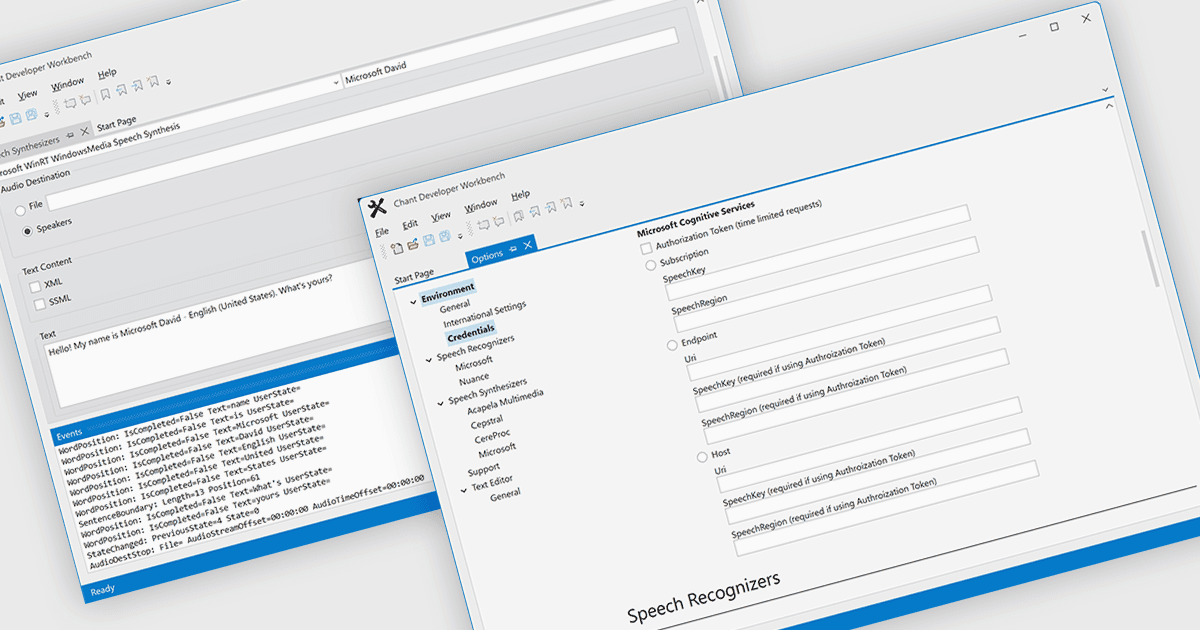The image size is (1200, 630).
Task: Collapse the Environment tree node
Action: (x=415, y=300)
